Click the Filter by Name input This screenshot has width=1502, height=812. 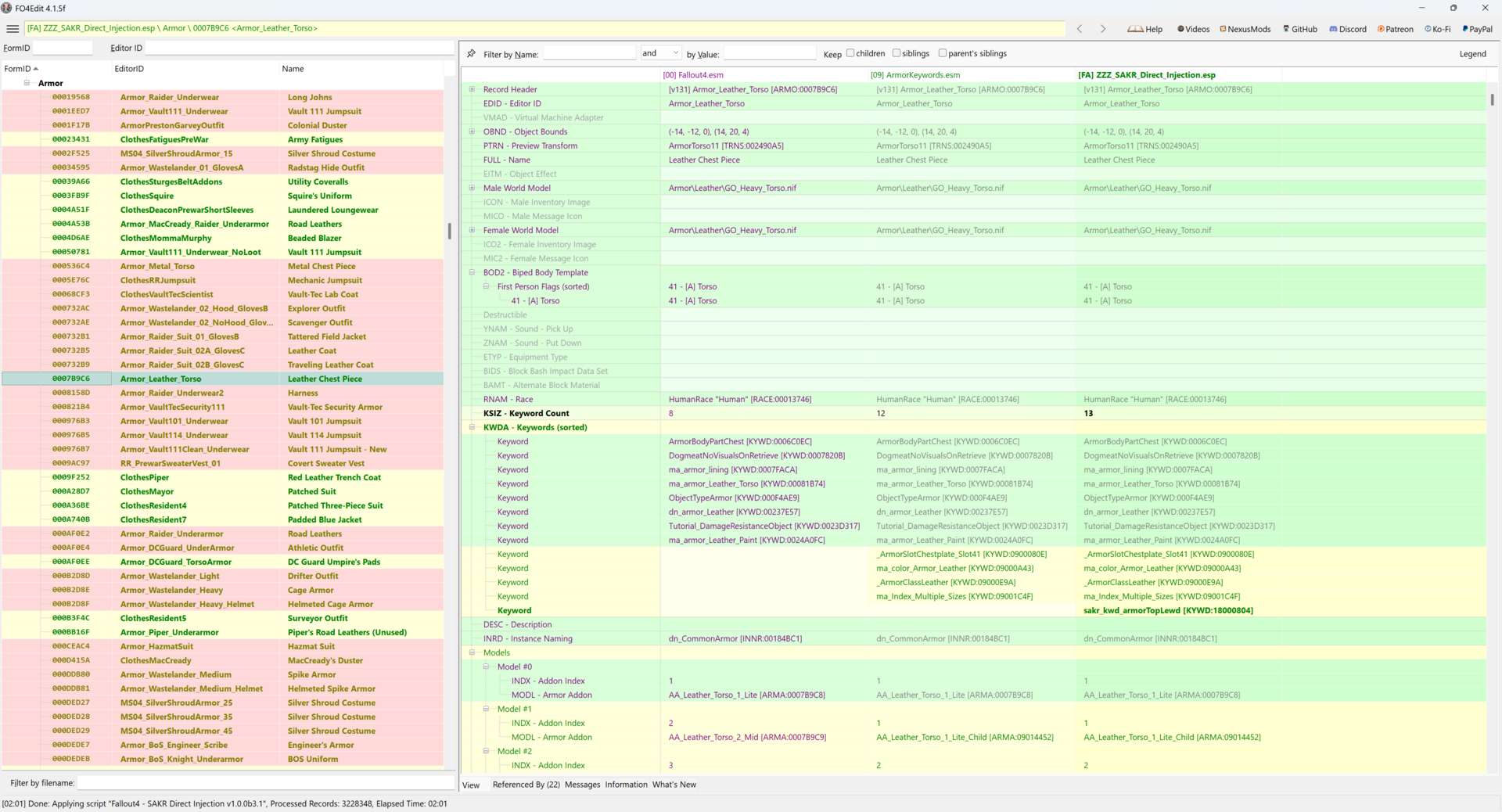pyautogui.click(x=589, y=53)
